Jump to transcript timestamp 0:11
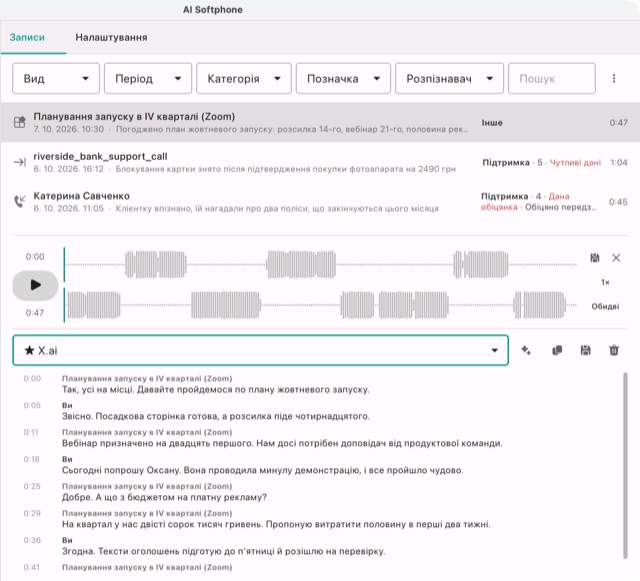 pos(31,432)
